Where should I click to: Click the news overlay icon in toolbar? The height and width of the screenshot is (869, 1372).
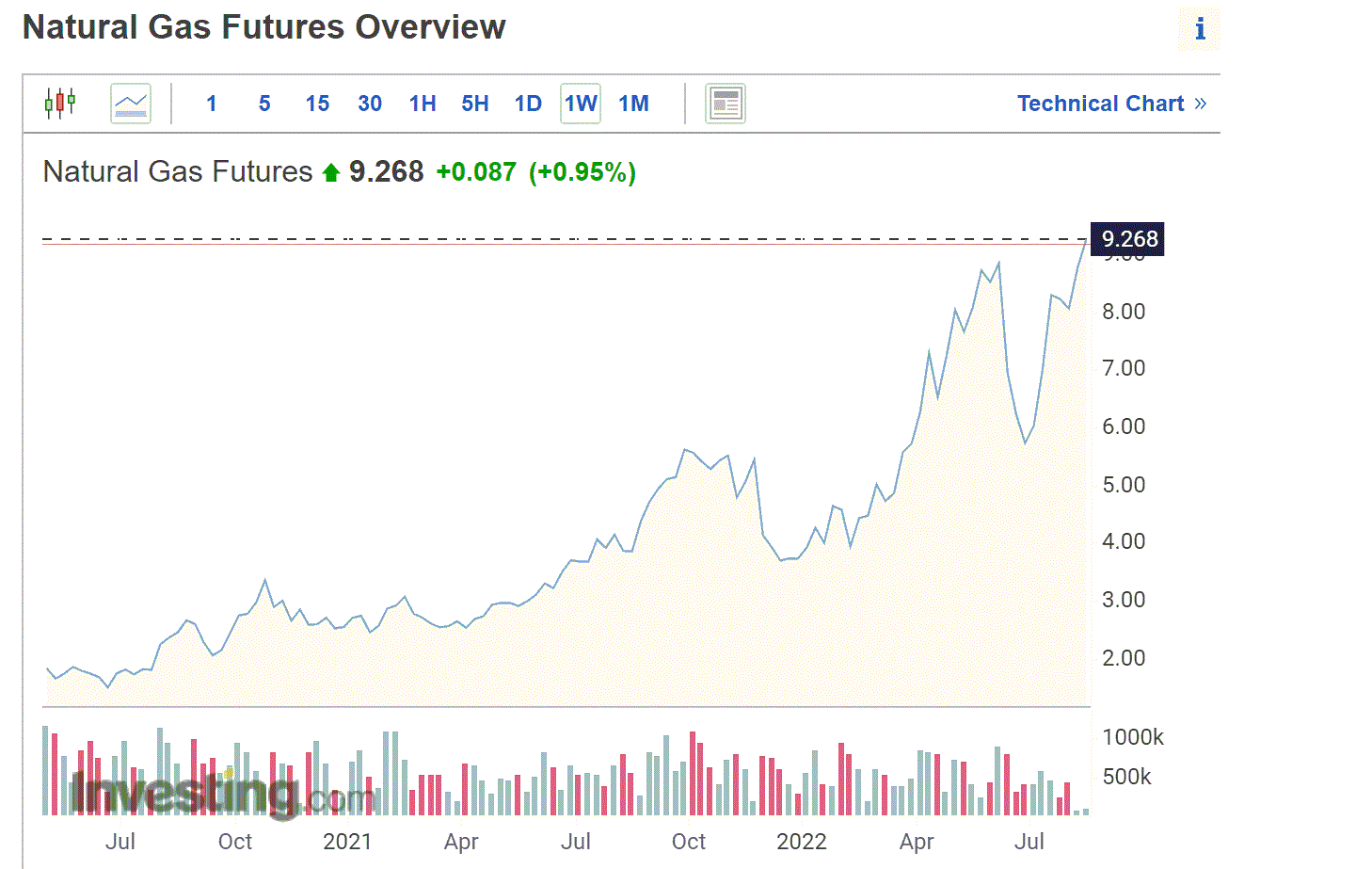[x=725, y=103]
